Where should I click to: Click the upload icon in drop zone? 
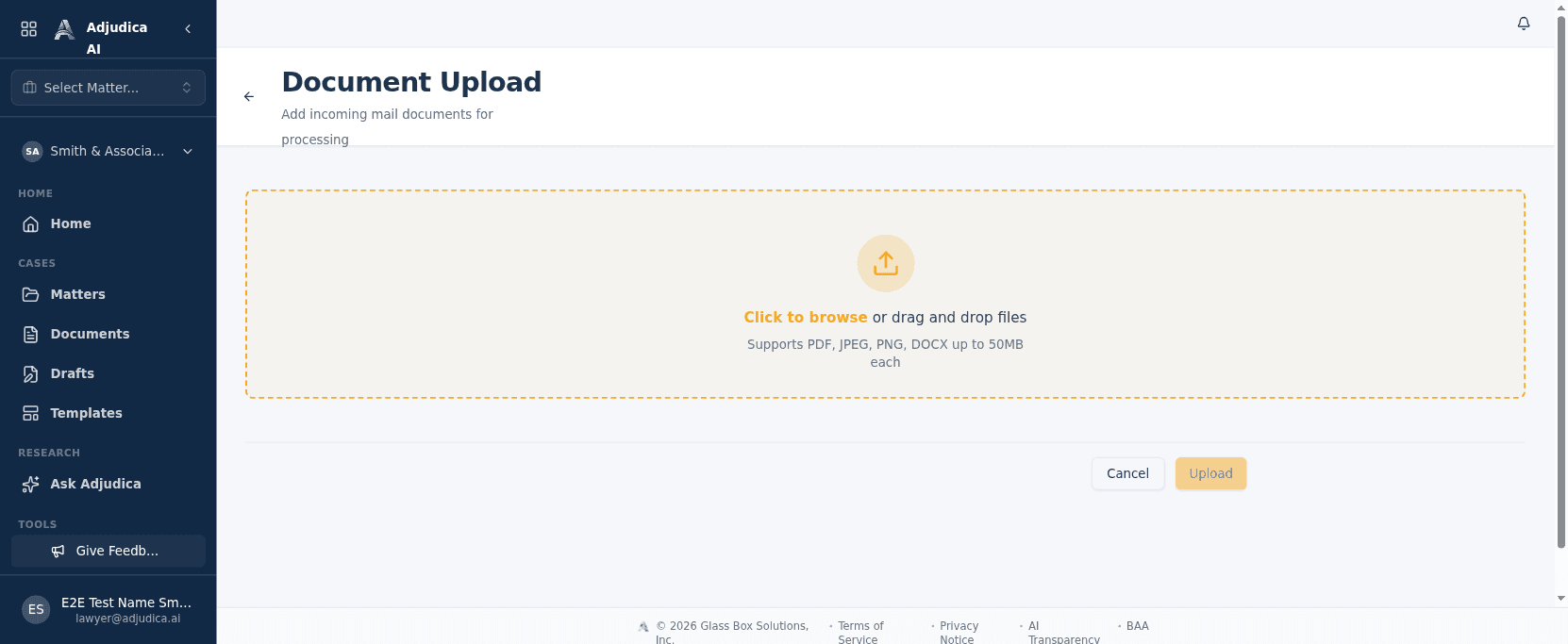point(886,263)
